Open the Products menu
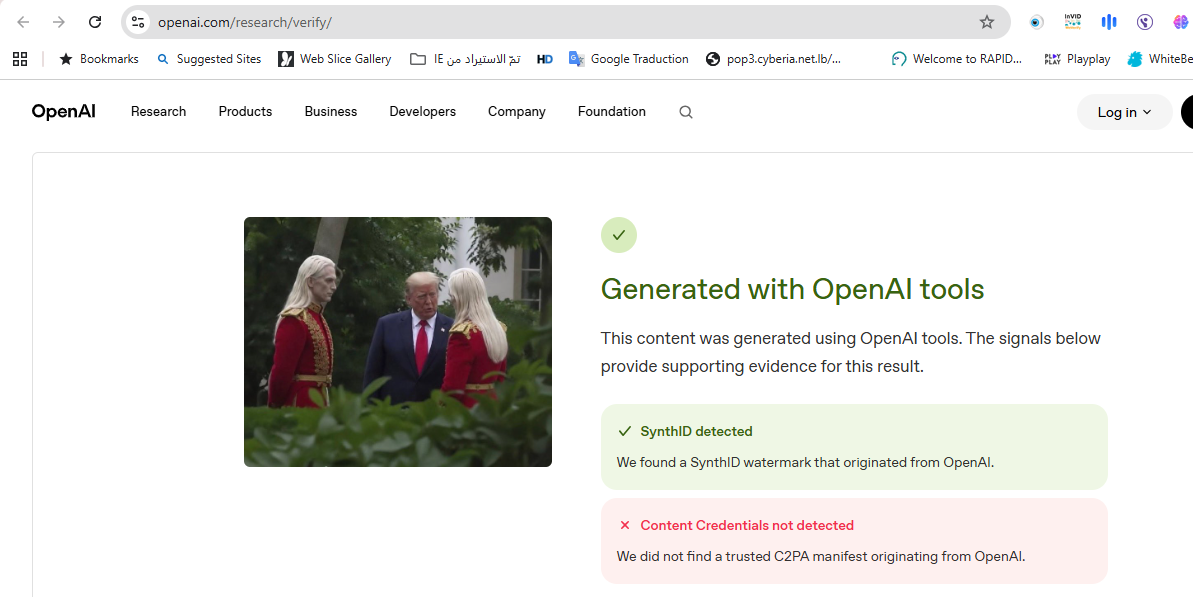Image resolution: width=1193 pixels, height=597 pixels. [x=245, y=112]
